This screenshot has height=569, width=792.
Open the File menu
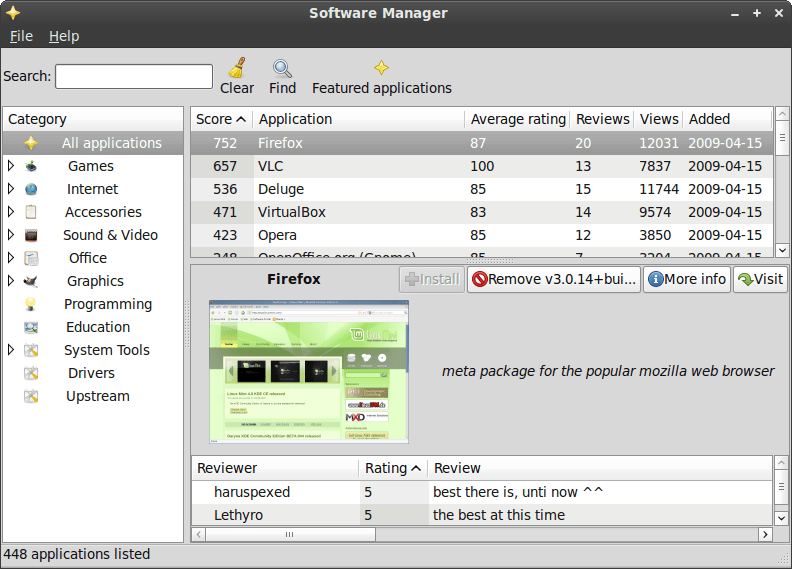pos(21,36)
